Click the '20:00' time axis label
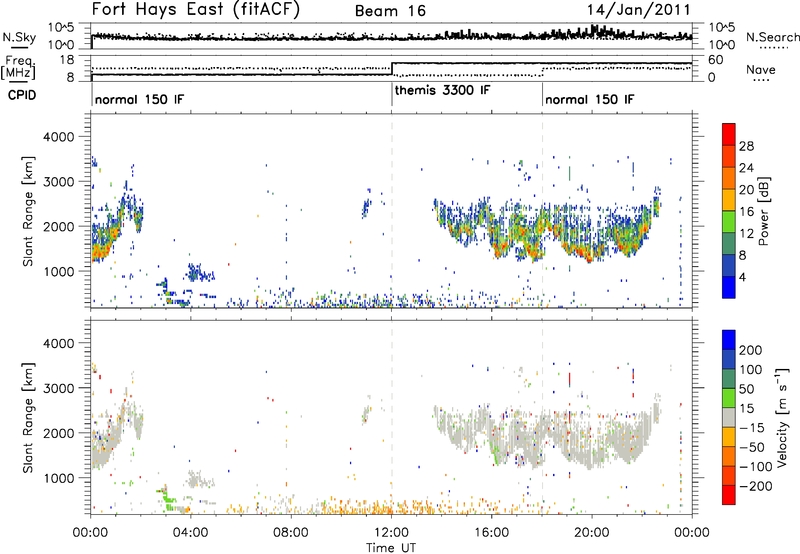Screen dimensions: 800x554 pos(592,532)
